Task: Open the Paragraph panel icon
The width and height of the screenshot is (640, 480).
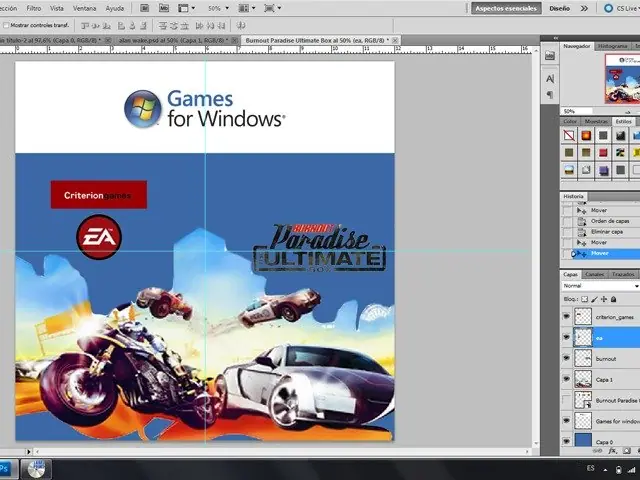Action: 550,95
